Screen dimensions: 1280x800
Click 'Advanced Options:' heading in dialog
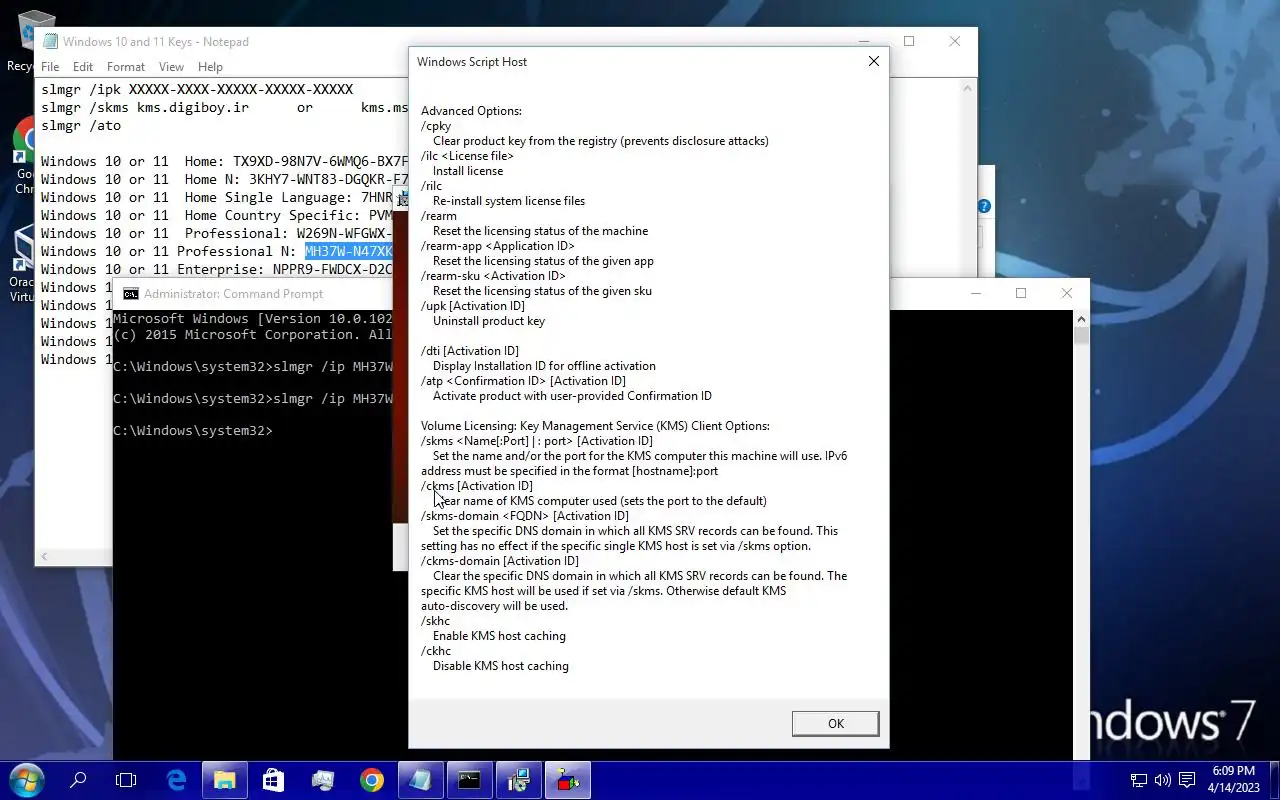[471, 111]
